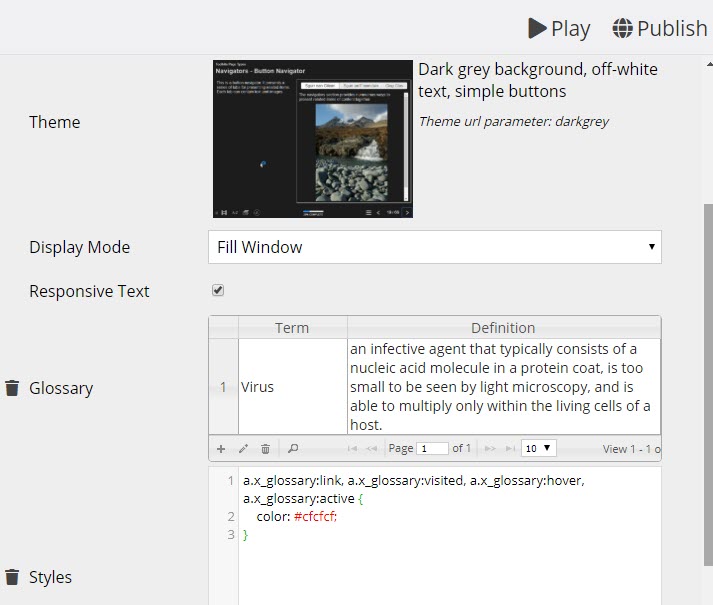Sort by the Definition column header
The image size is (713, 605).
503,328
